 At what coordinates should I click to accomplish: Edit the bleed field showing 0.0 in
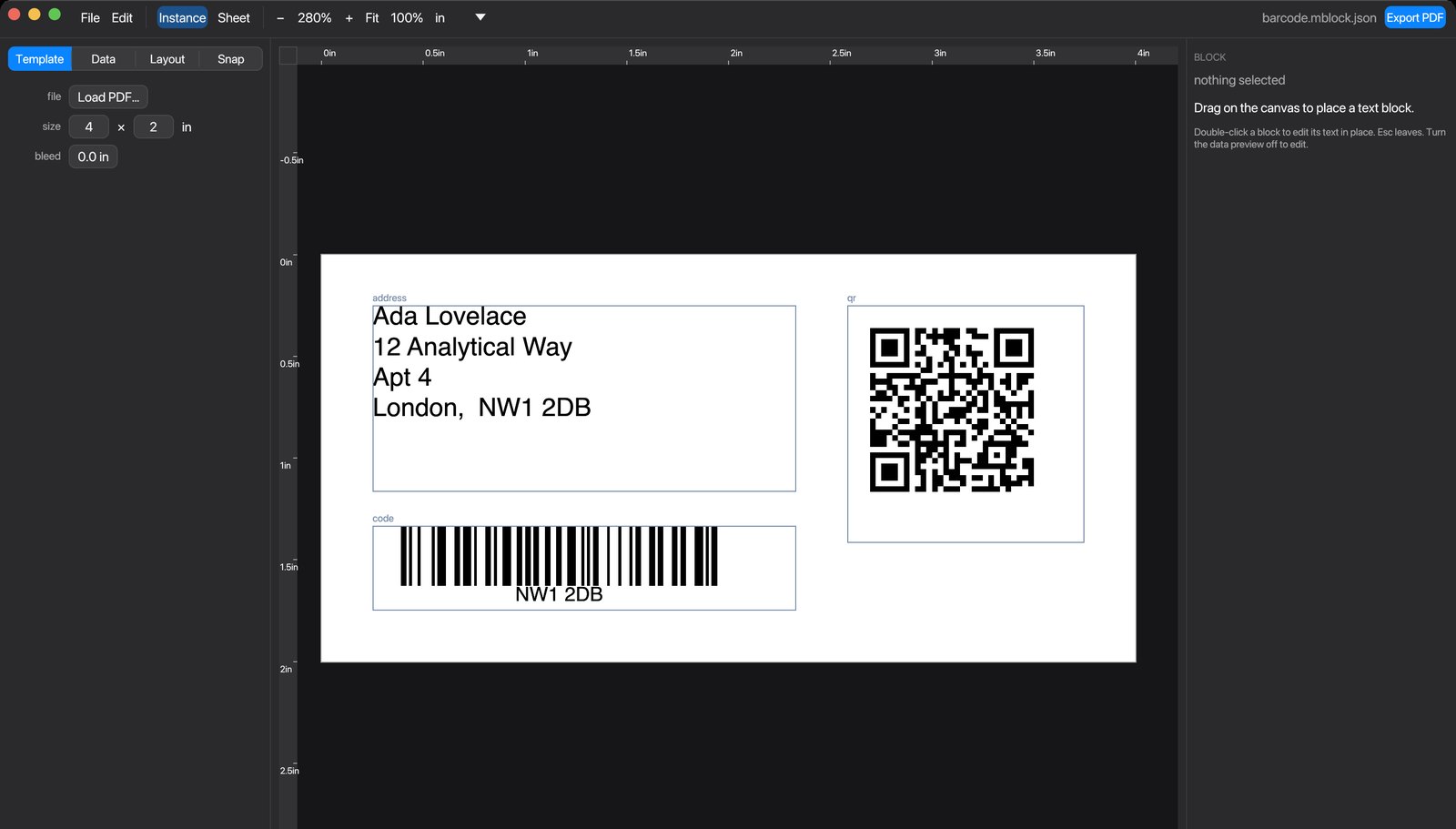[x=93, y=157]
